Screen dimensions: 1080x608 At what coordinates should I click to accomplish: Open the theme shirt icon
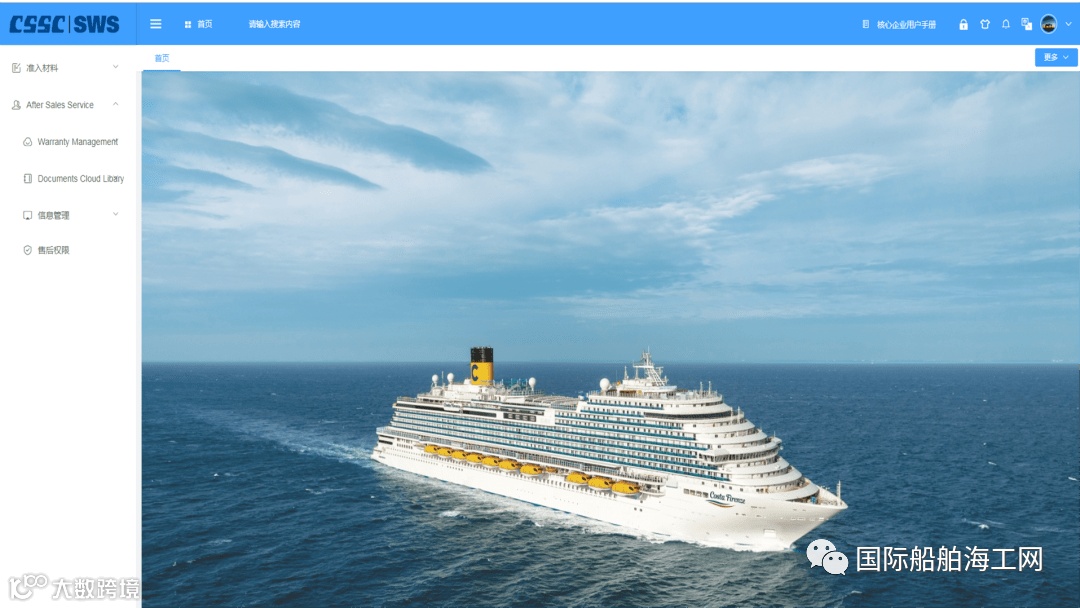pyautogui.click(x=984, y=24)
